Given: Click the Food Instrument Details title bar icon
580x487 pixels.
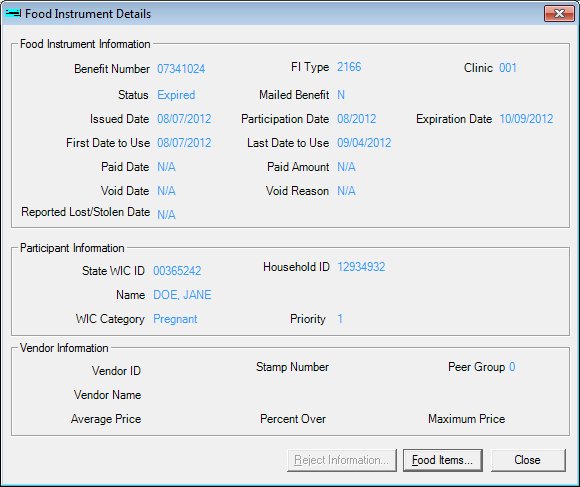Looking at the screenshot, I should pos(13,14).
